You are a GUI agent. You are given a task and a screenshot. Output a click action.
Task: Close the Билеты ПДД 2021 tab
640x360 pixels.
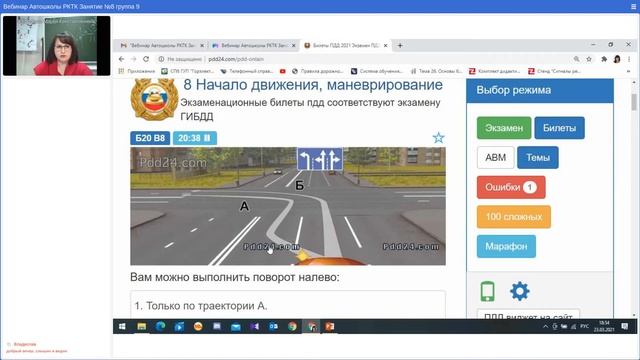point(385,46)
